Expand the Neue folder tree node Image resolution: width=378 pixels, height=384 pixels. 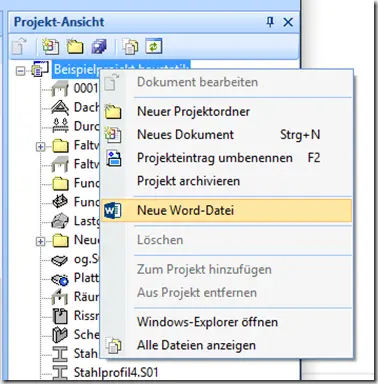[40, 241]
